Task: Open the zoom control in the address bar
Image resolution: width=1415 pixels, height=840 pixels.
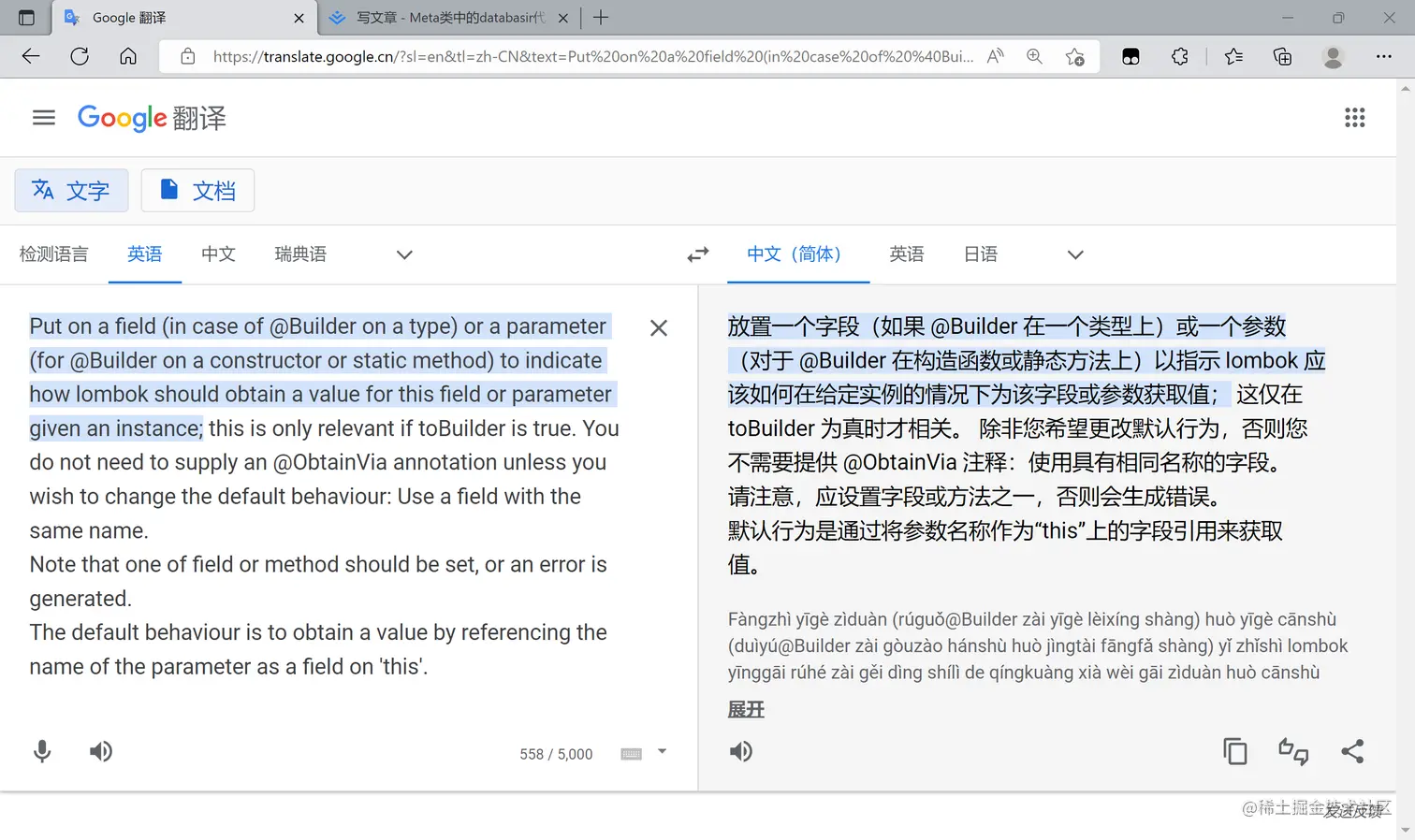Action: point(1034,56)
